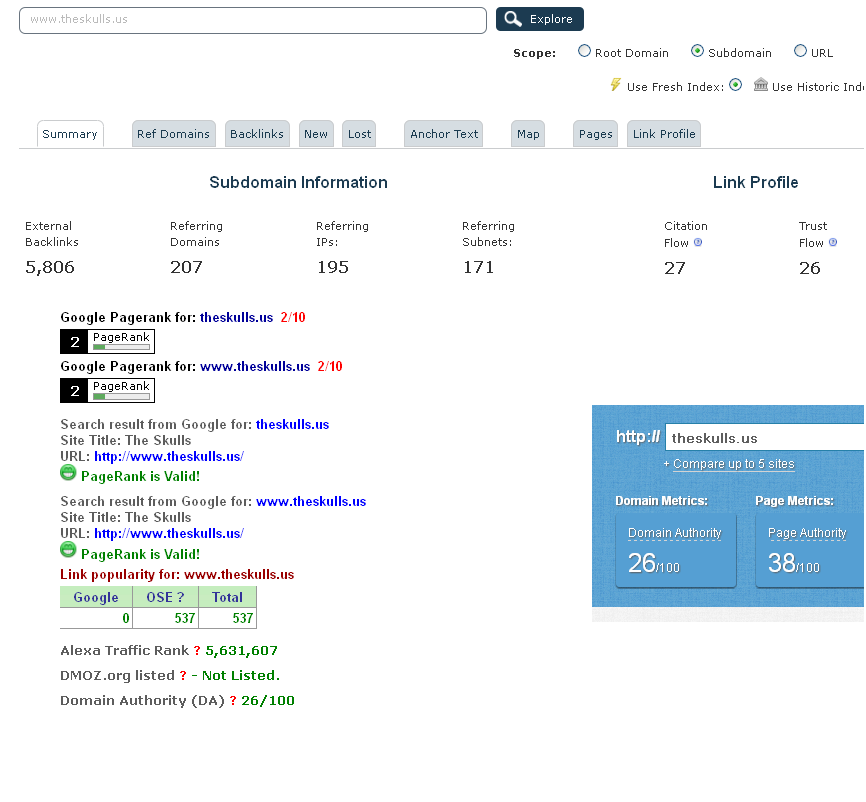Open the Map tab
The width and height of the screenshot is (866, 802).
528,134
